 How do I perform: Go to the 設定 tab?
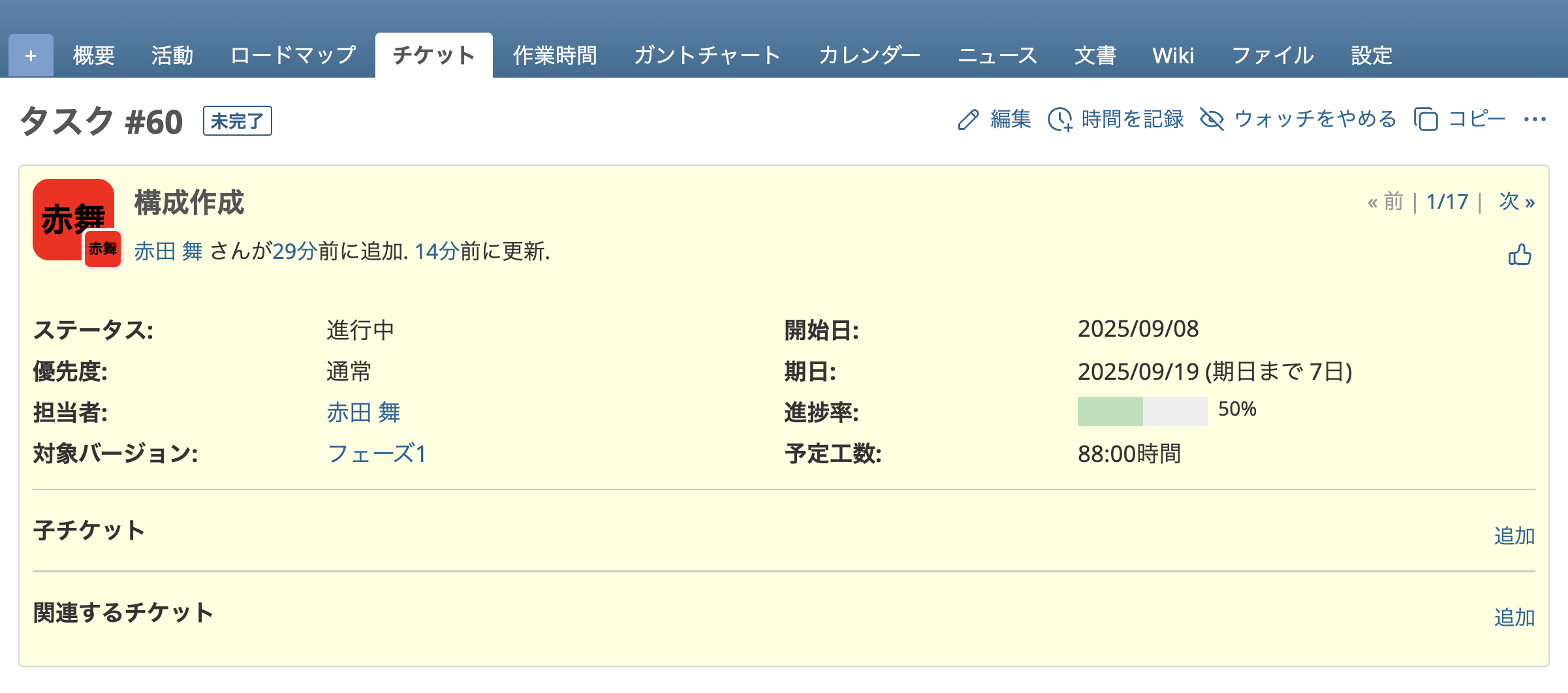click(x=1372, y=55)
